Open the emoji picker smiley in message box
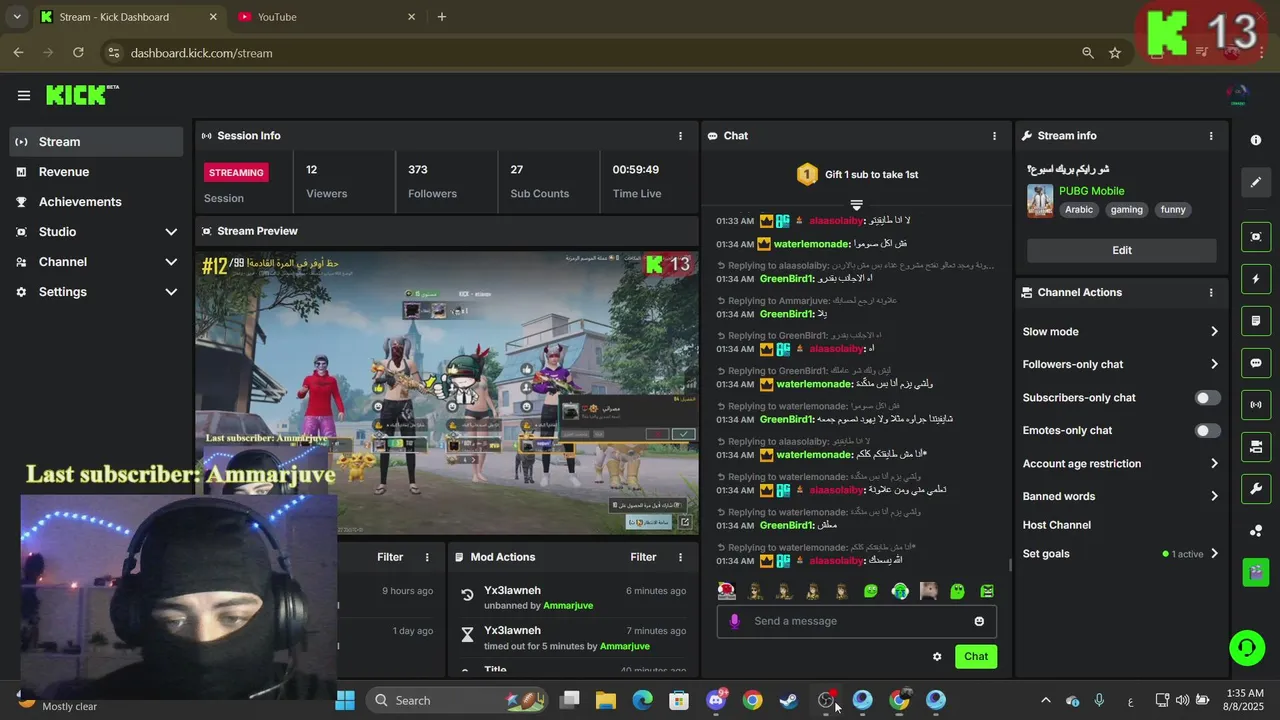The width and height of the screenshot is (1280, 720). 979,621
